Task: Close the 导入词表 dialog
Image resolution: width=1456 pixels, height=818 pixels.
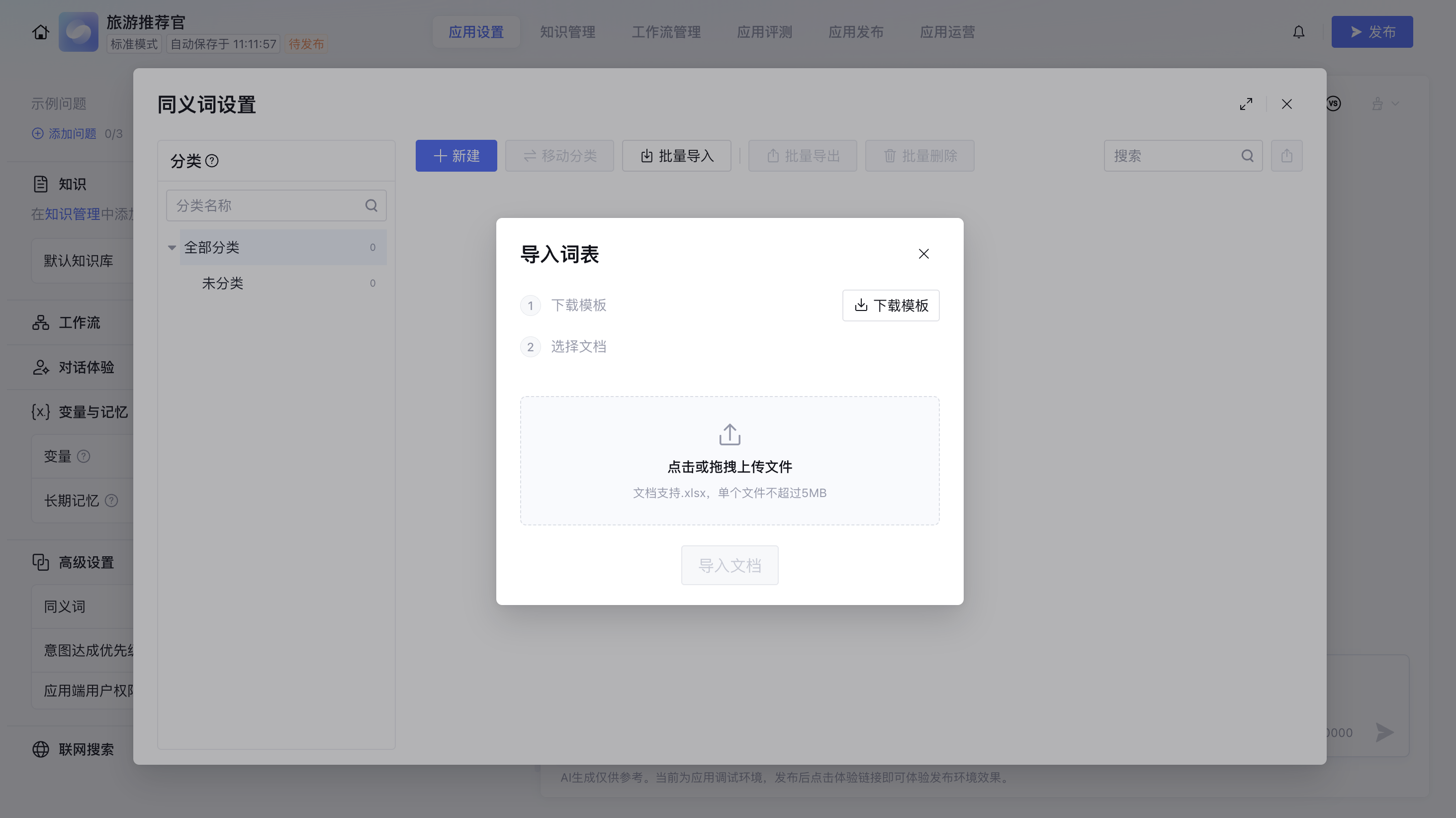Action: pos(923,254)
